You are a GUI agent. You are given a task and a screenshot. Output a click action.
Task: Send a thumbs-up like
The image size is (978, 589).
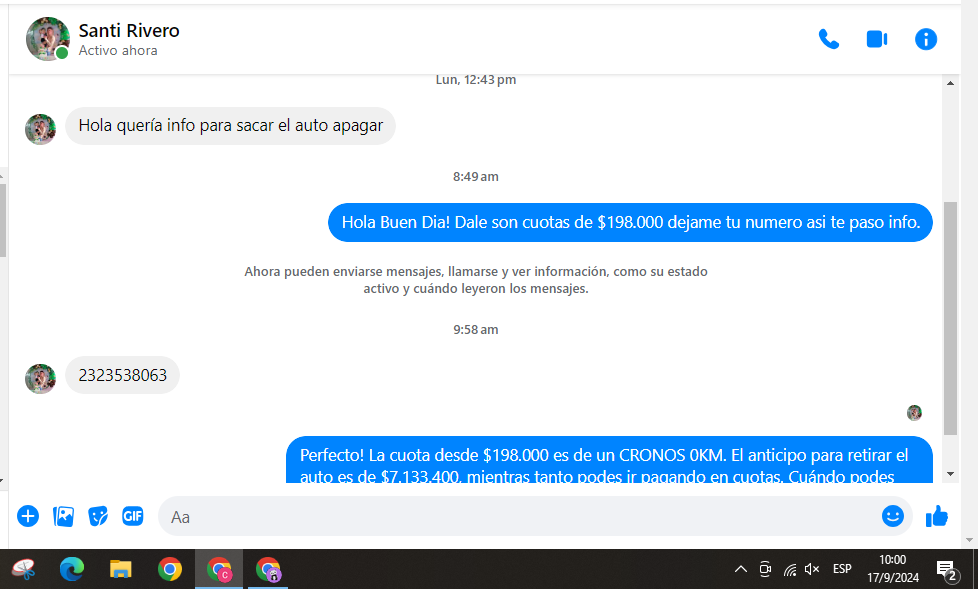pos(936,516)
